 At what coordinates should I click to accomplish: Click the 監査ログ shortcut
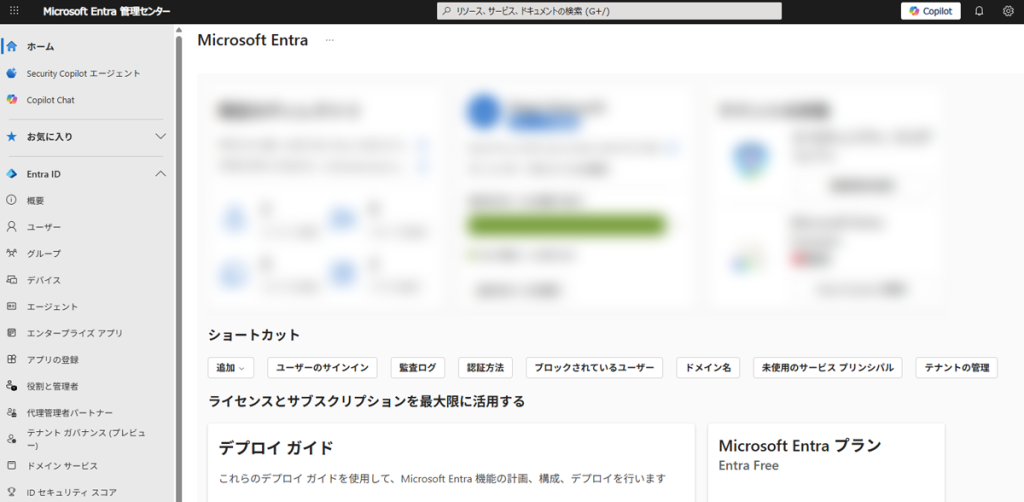(417, 368)
